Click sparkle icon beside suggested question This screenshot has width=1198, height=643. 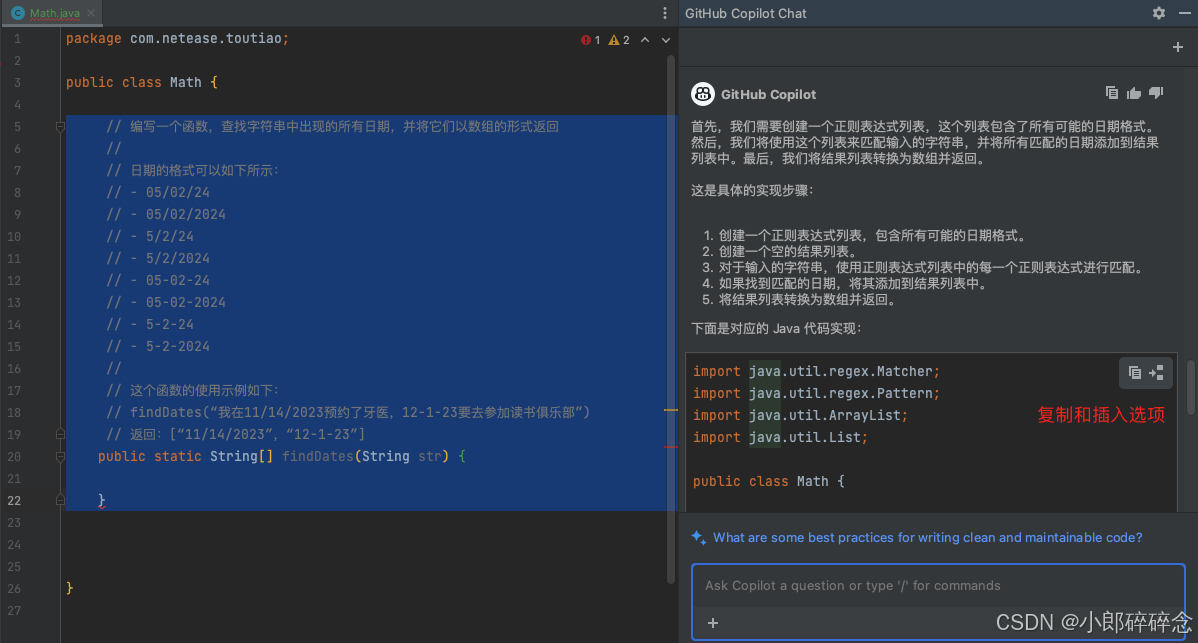coord(698,538)
